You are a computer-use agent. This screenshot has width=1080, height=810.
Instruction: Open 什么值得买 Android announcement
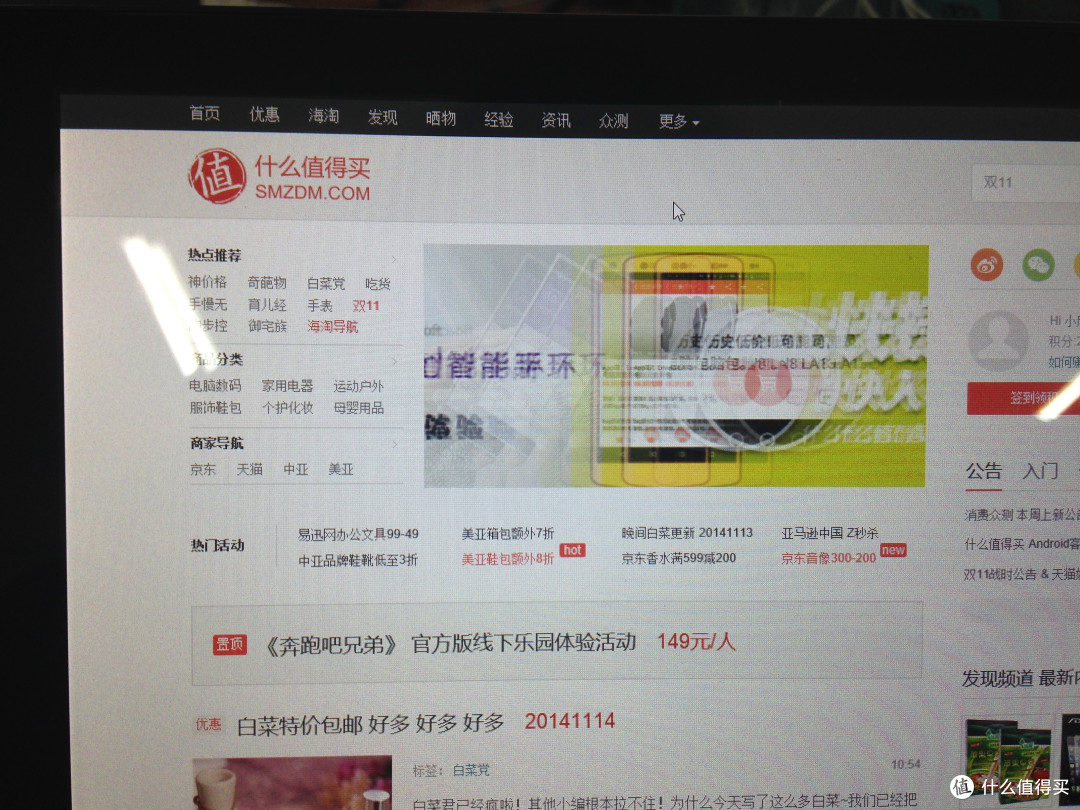(1021, 544)
